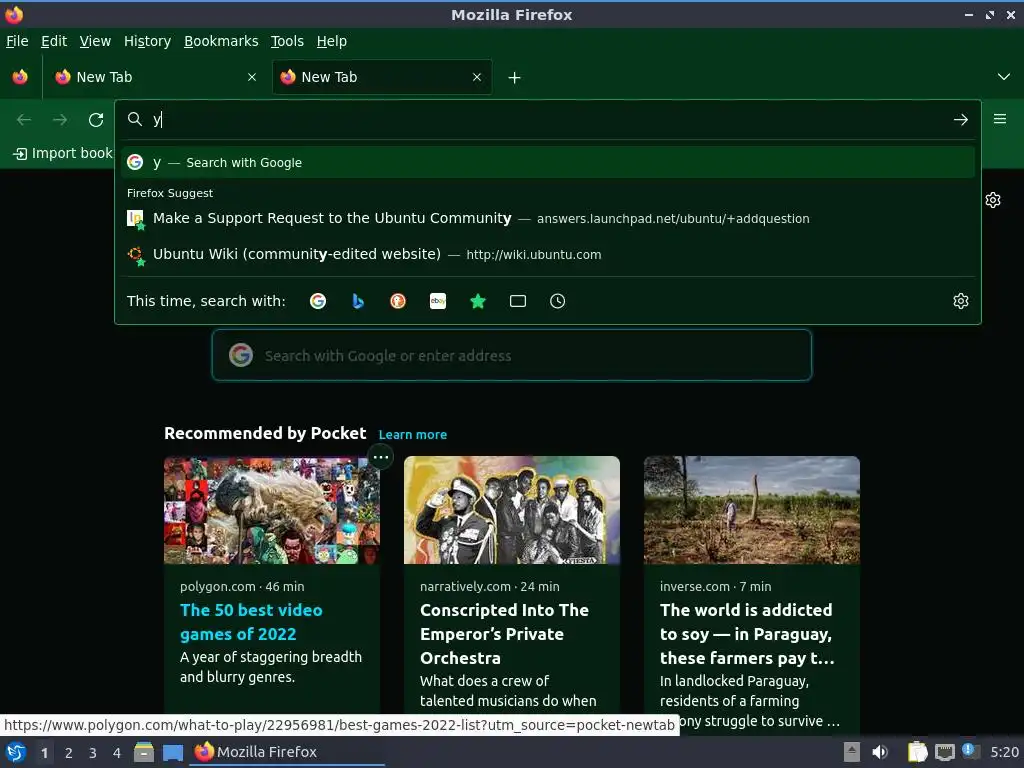Click the network monitor tray icon
The width and height of the screenshot is (1024, 768).
945,752
